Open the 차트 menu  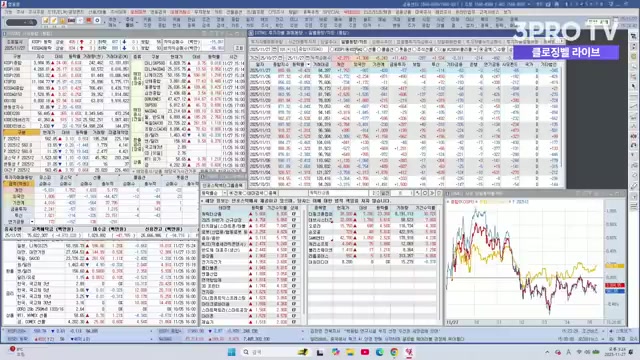point(218,12)
